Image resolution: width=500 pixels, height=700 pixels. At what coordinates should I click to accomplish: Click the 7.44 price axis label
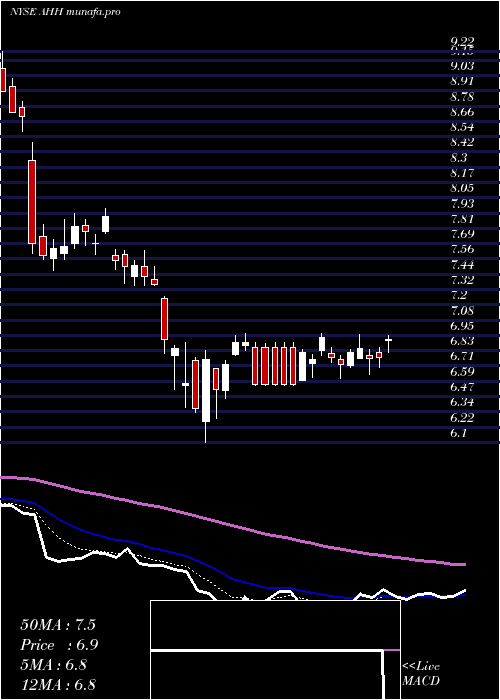(462, 265)
